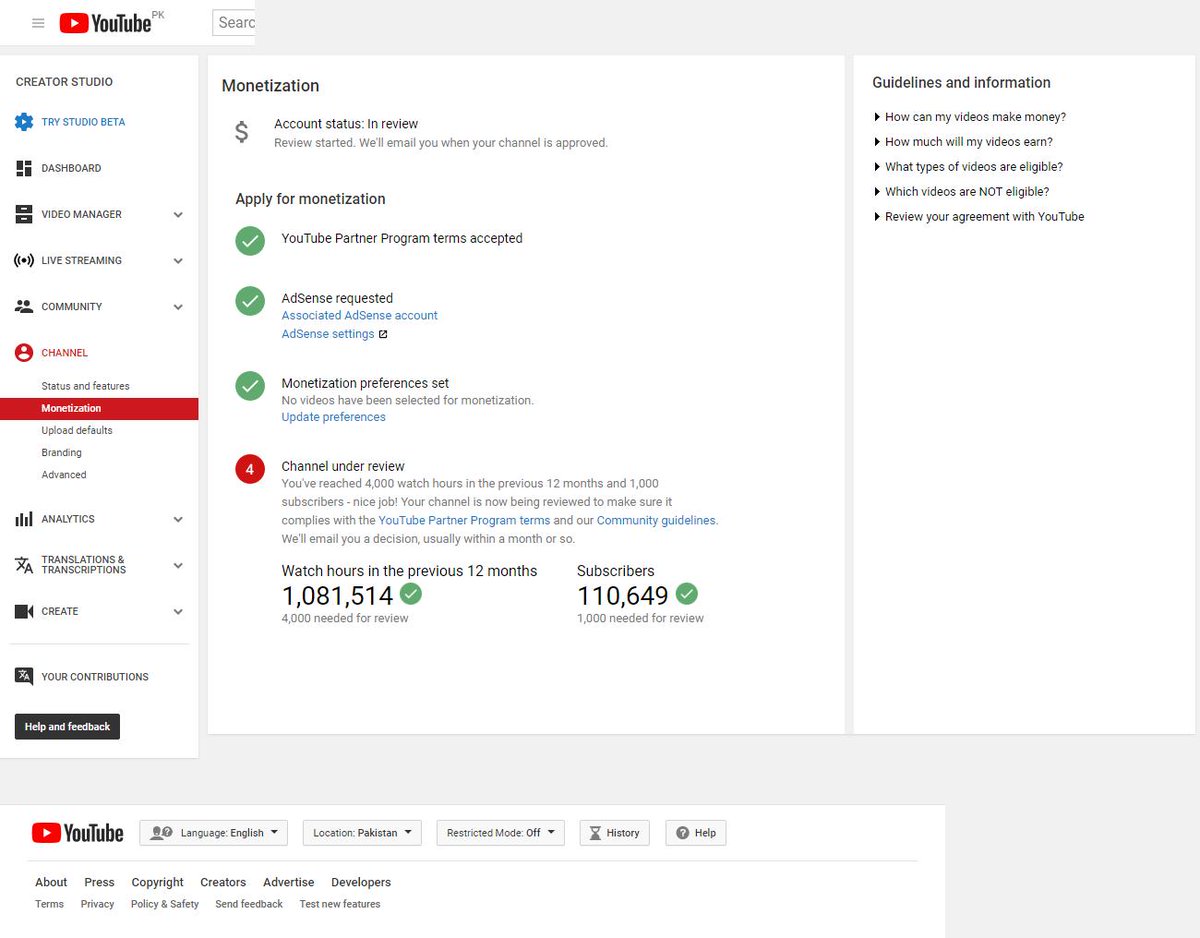
Task: Click the Translations & Transcriptions icon
Action: tap(24, 565)
